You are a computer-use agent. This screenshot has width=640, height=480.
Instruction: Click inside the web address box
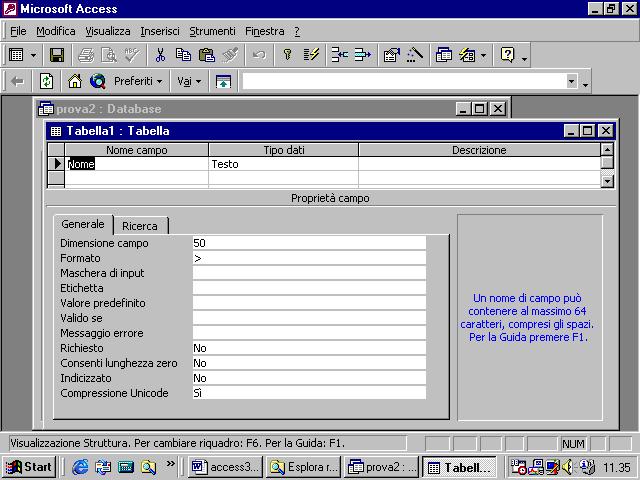click(403, 82)
